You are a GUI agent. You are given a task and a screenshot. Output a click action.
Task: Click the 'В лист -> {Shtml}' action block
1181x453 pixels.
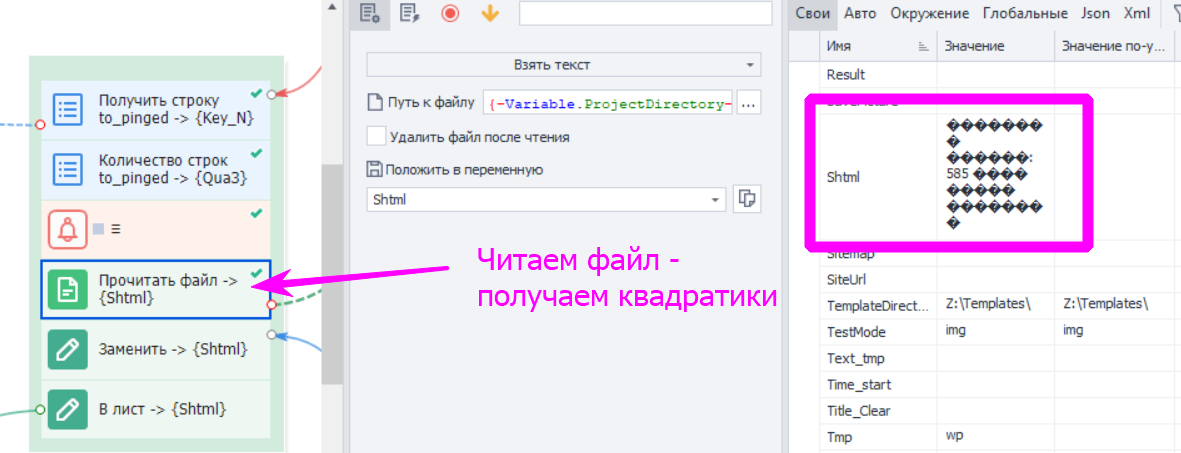click(x=157, y=409)
